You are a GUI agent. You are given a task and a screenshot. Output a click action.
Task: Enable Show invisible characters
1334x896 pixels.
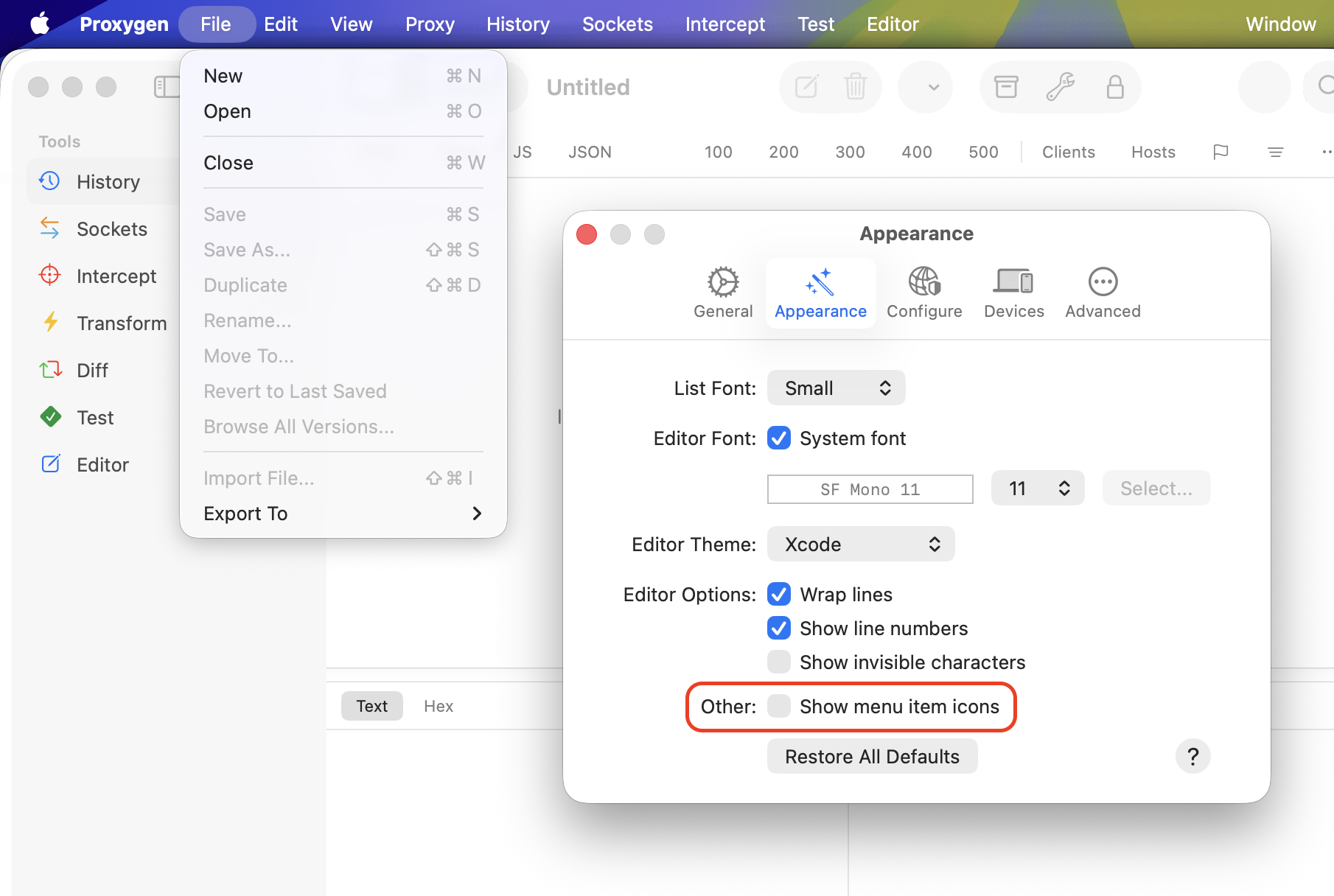coord(779,662)
